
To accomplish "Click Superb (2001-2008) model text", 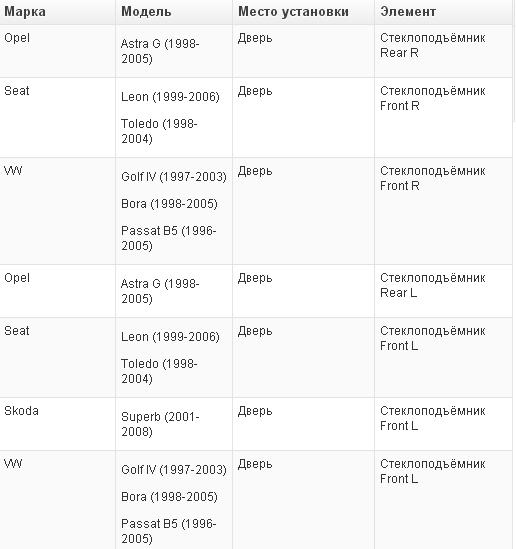I will pyautogui.click(x=160, y=424).
